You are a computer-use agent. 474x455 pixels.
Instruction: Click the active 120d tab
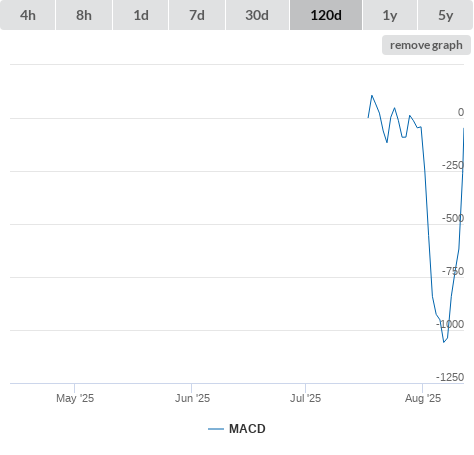tap(326, 15)
